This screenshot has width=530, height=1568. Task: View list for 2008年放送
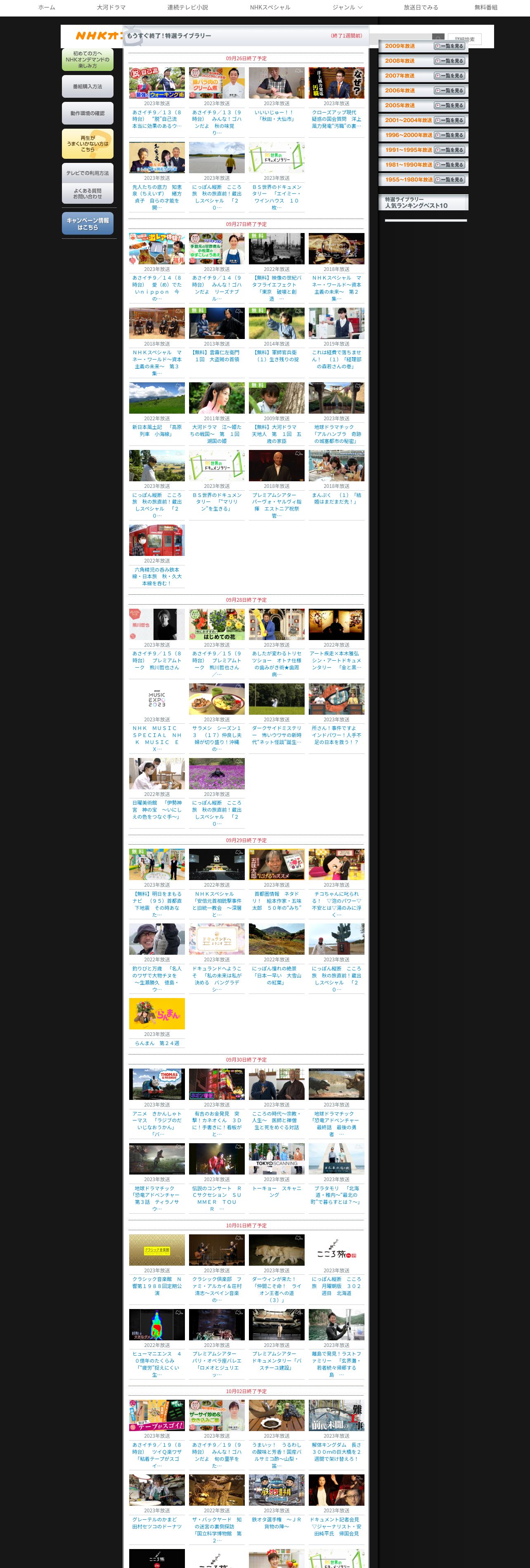pyautogui.click(x=450, y=61)
